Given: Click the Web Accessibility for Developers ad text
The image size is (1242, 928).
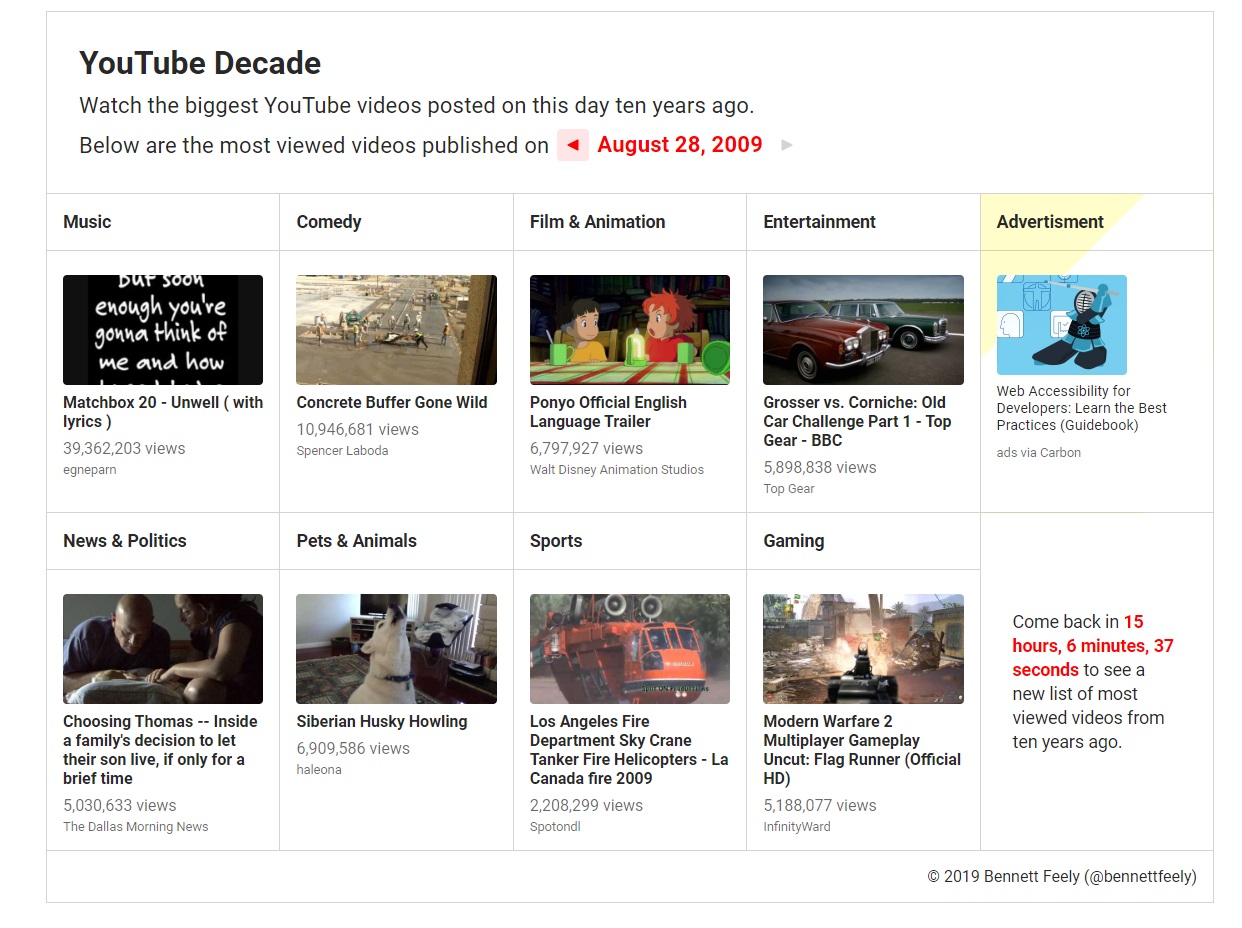Looking at the screenshot, I should tap(1081, 408).
